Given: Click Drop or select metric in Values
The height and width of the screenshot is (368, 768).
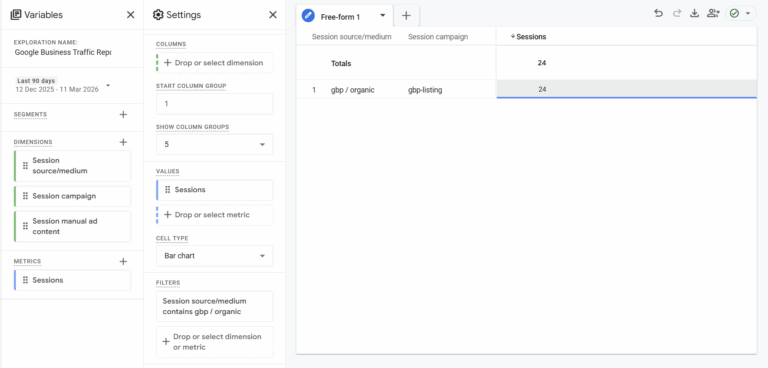Looking at the screenshot, I should (215, 215).
